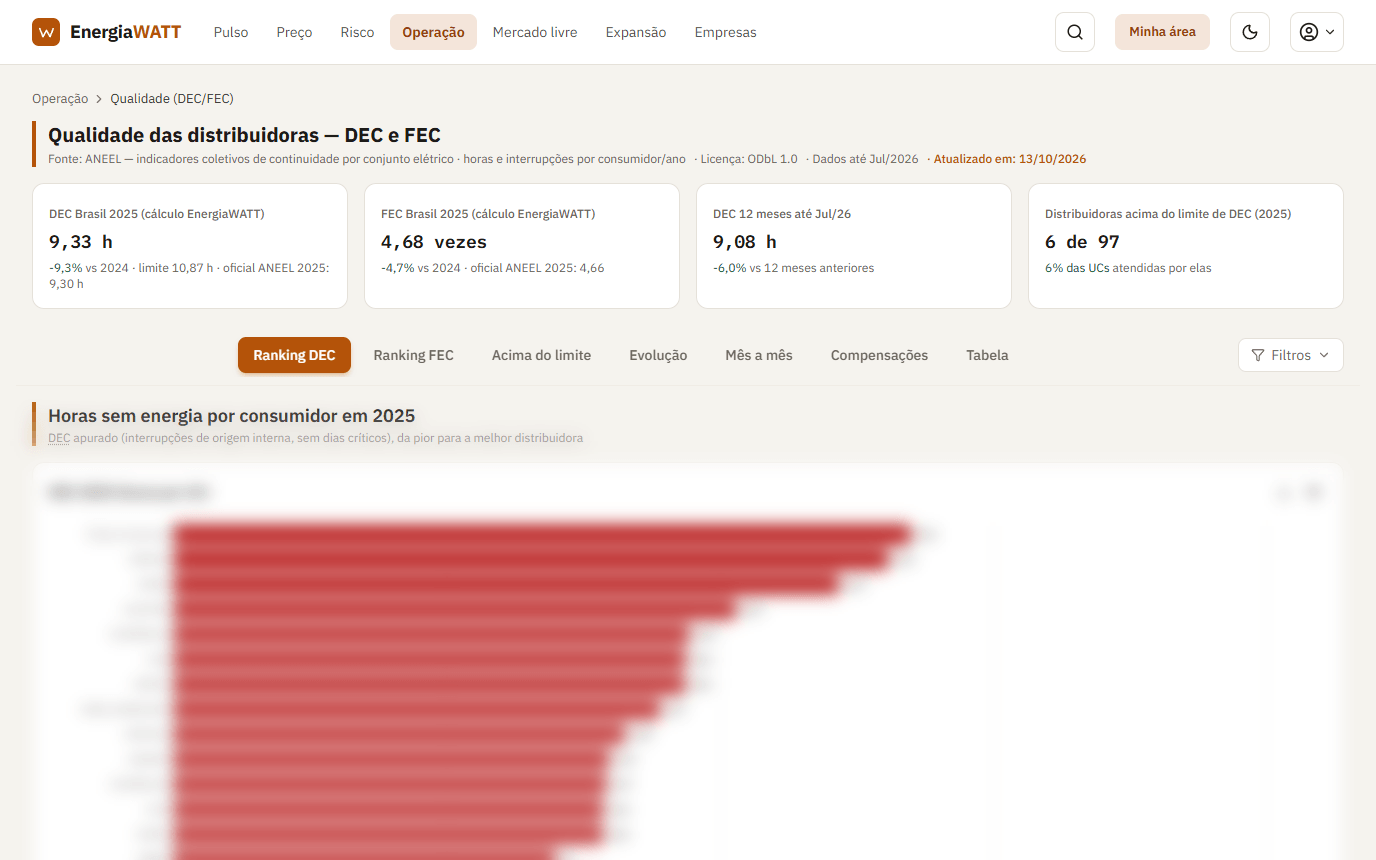Open the Preço navigation item

(x=294, y=32)
